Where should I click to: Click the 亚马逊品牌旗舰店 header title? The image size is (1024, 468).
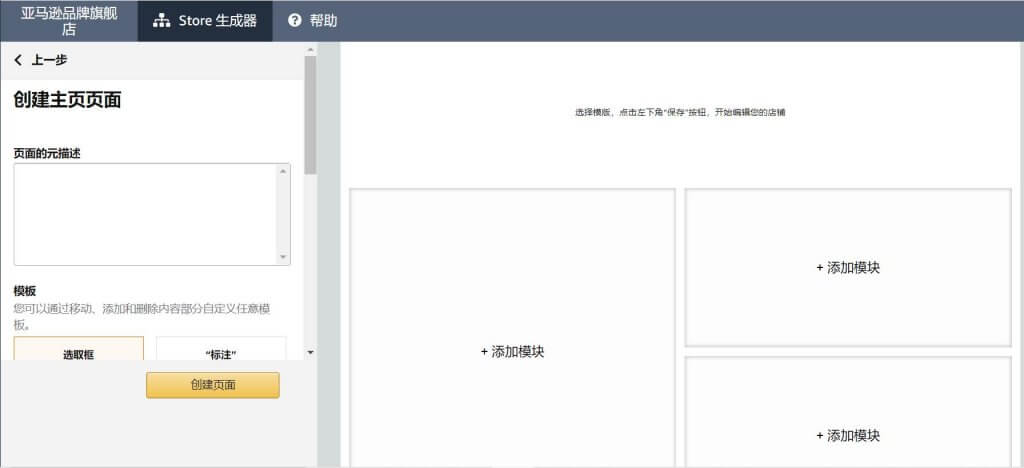pyautogui.click(x=69, y=21)
